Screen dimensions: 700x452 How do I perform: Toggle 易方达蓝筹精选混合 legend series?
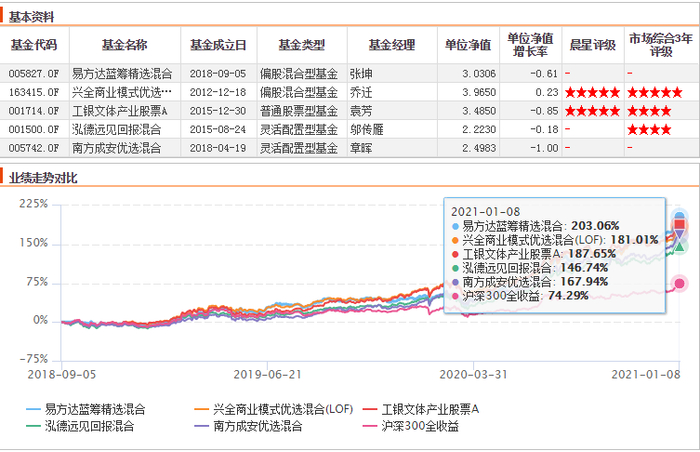[x=86, y=409]
